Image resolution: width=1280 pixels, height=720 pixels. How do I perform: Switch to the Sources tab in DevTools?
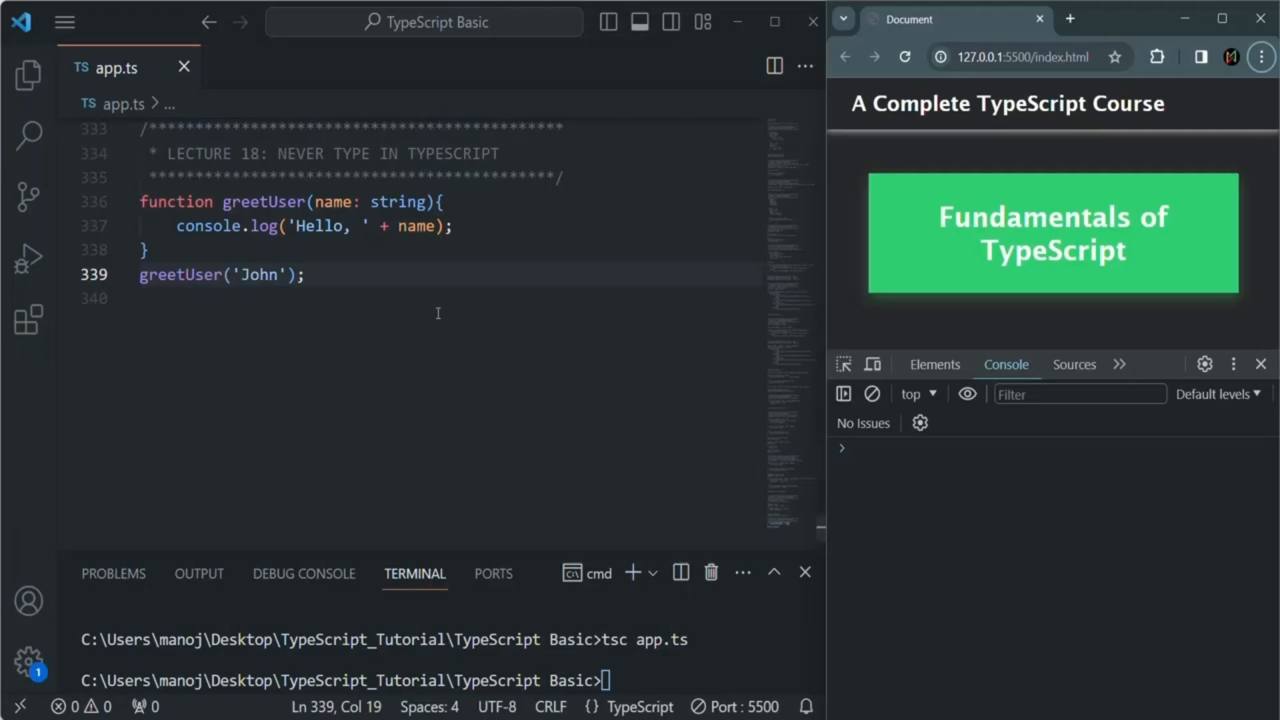pos(1074,364)
